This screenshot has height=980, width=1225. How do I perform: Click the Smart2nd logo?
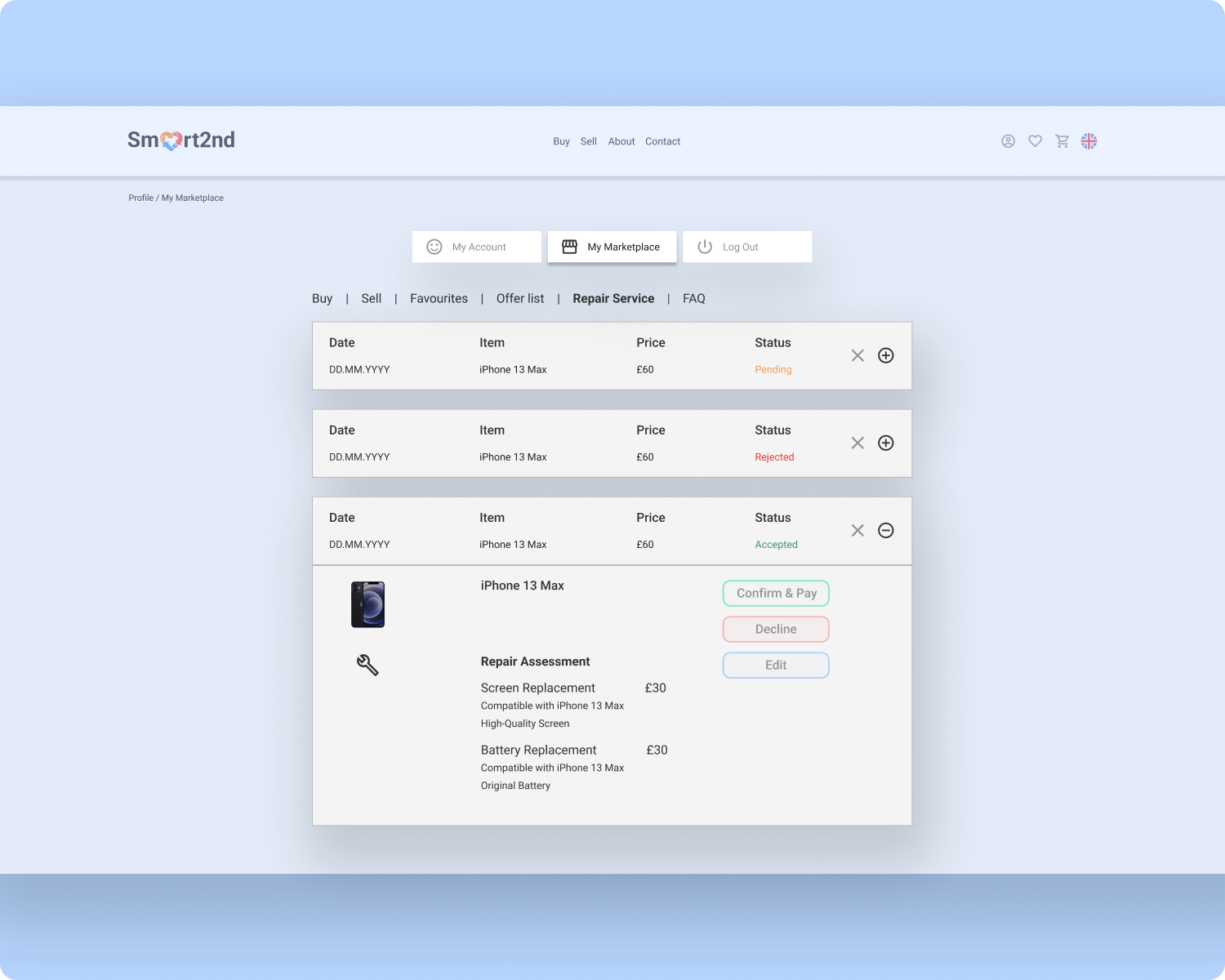[x=181, y=140]
